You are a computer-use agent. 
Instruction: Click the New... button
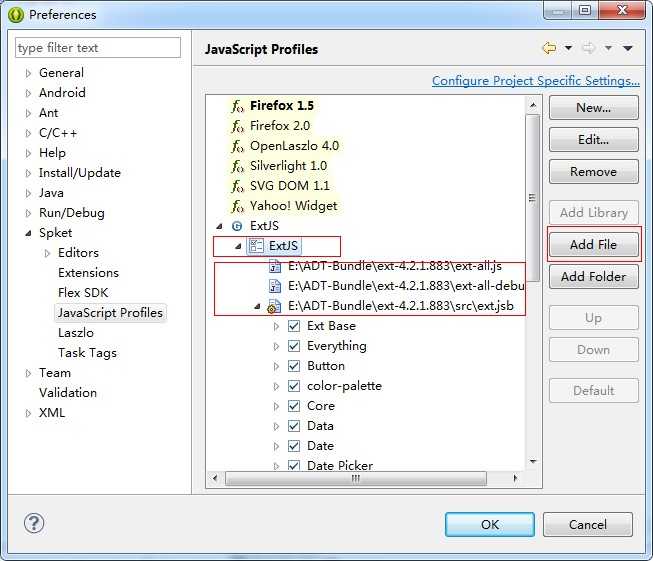coord(593,108)
